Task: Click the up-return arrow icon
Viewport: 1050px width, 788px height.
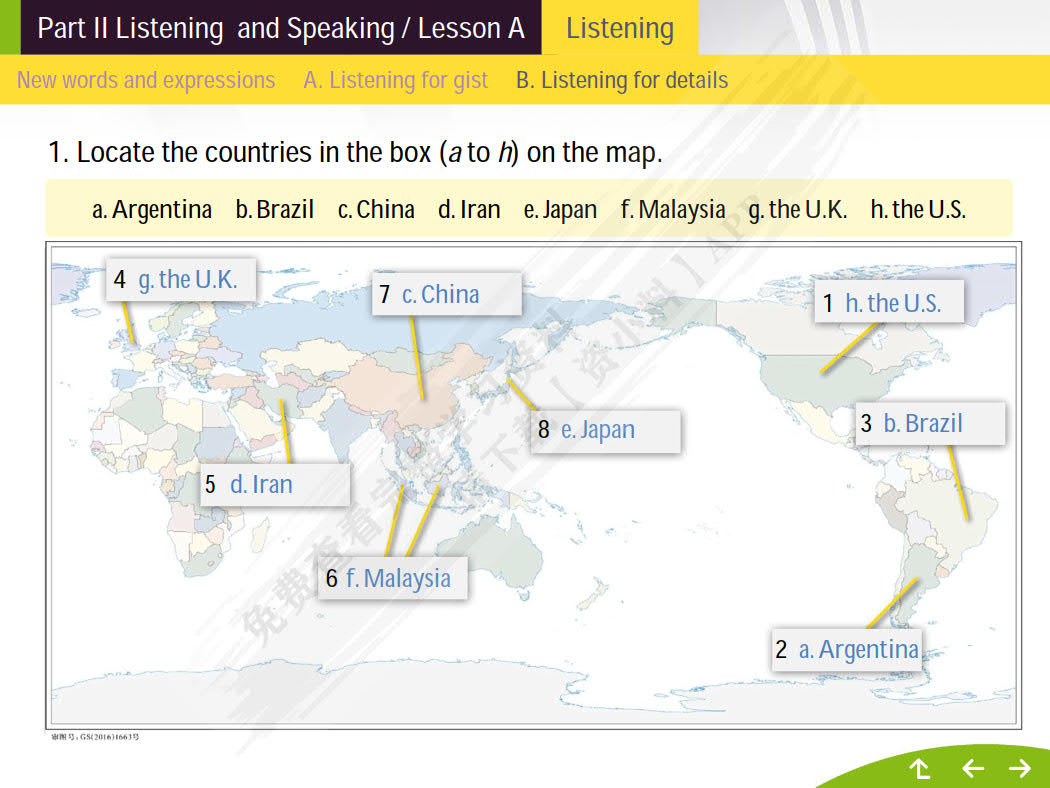Action: tap(921, 768)
